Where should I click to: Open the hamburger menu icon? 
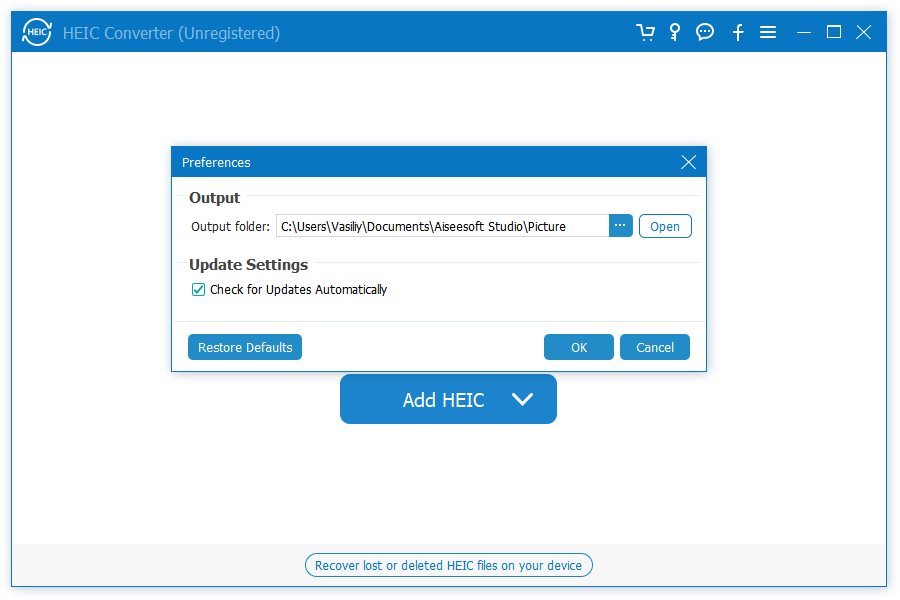768,32
